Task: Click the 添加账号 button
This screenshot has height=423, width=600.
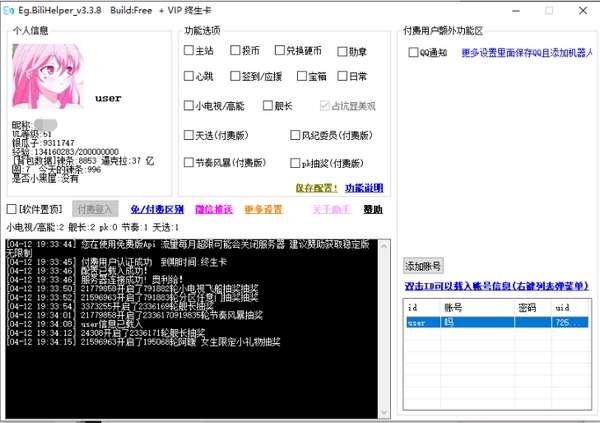Action: coord(423,266)
